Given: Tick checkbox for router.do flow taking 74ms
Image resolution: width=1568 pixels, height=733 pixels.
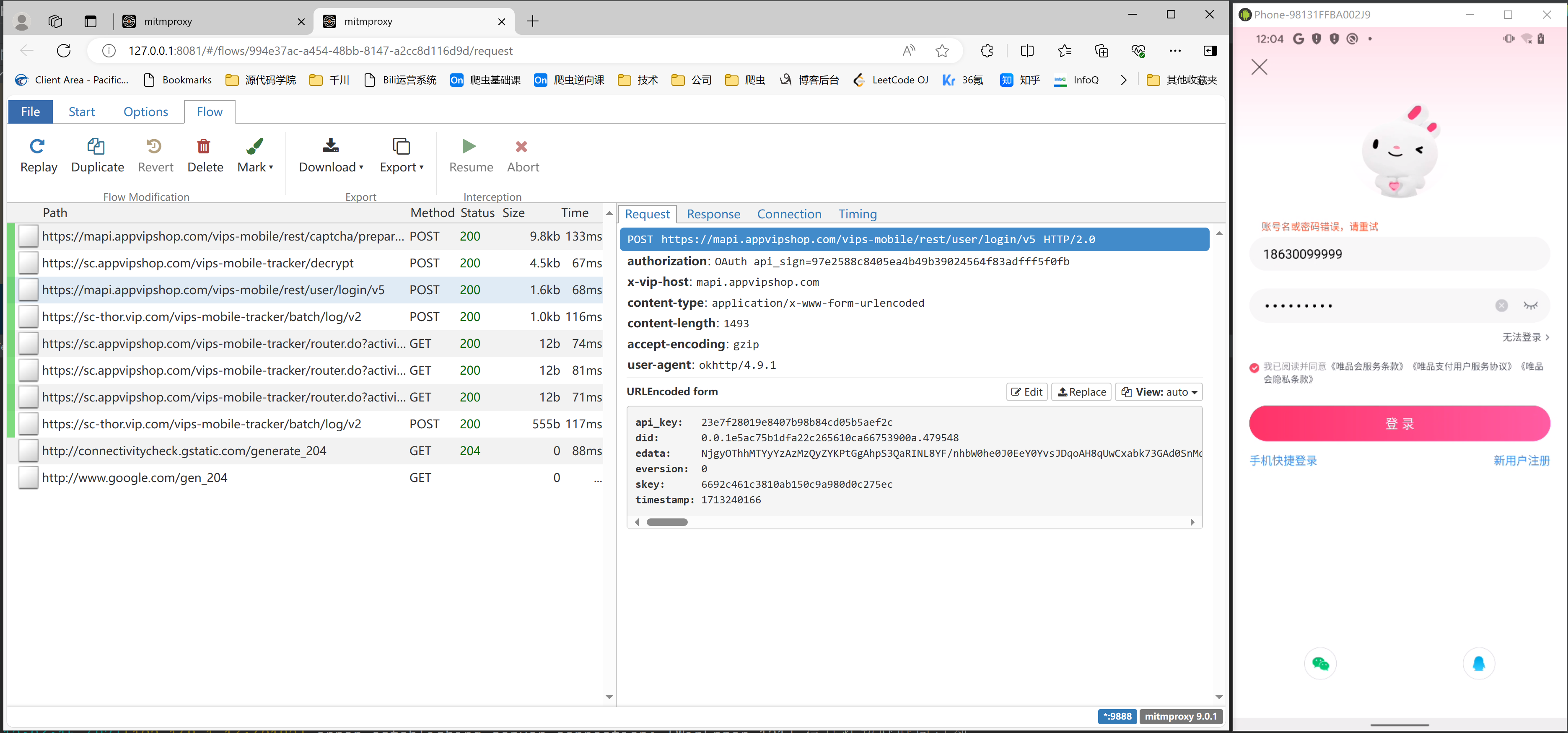Looking at the screenshot, I should coord(28,343).
